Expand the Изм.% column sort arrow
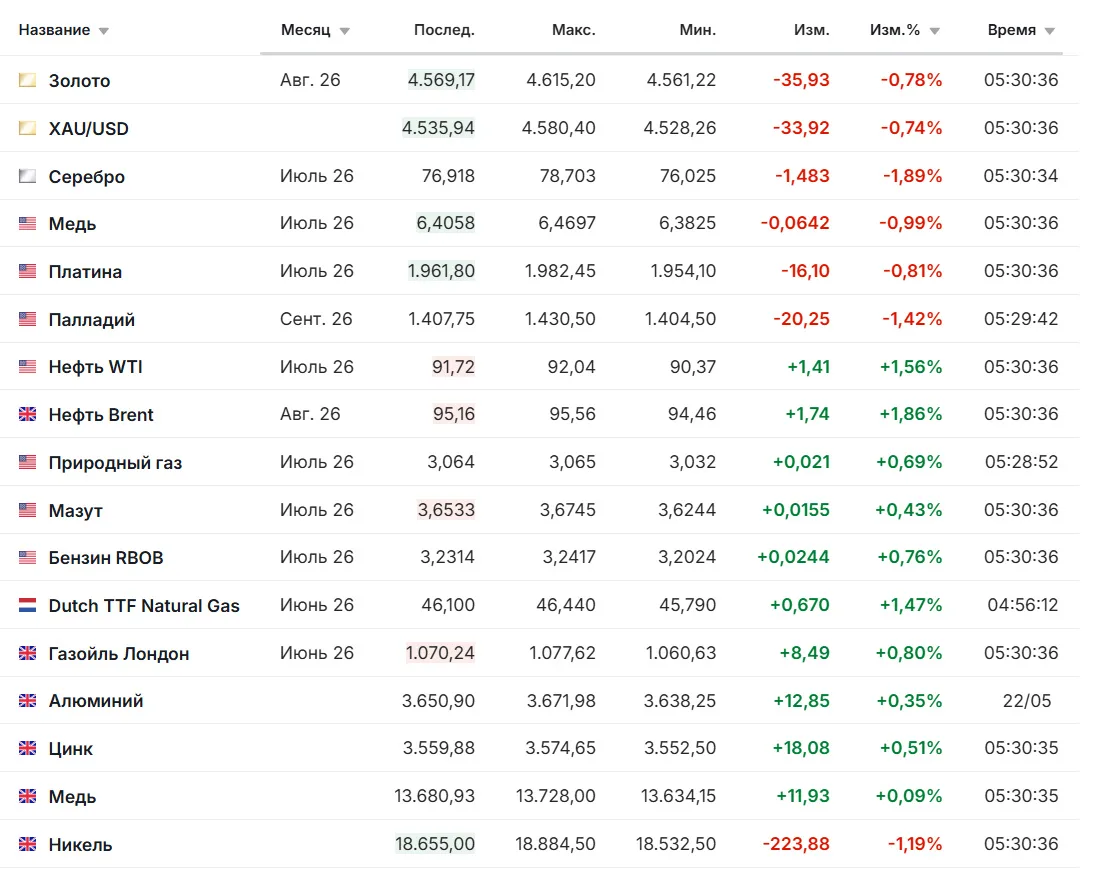The image size is (1094, 870). (x=935, y=31)
